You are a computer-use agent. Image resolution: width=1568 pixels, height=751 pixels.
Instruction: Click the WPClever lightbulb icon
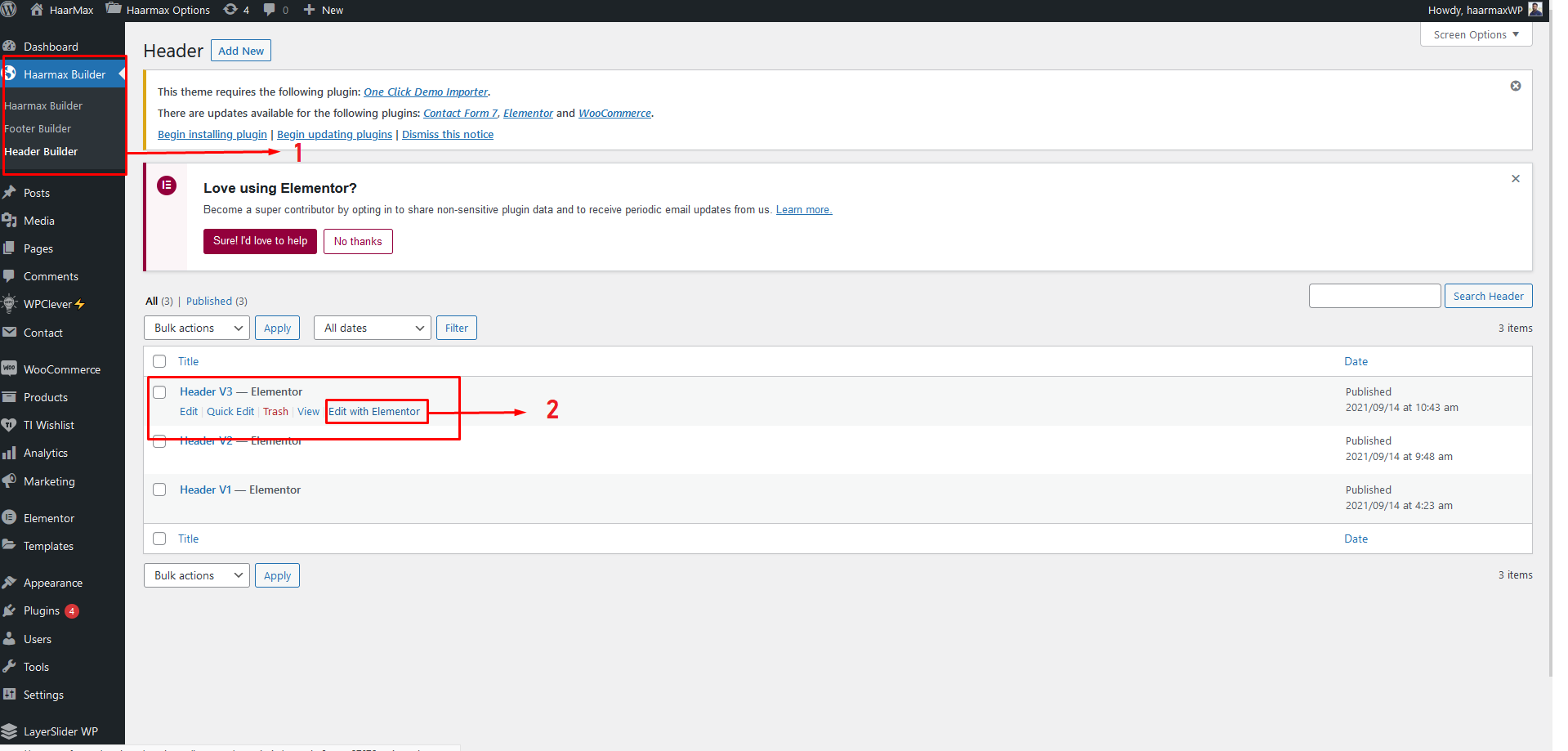10,304
